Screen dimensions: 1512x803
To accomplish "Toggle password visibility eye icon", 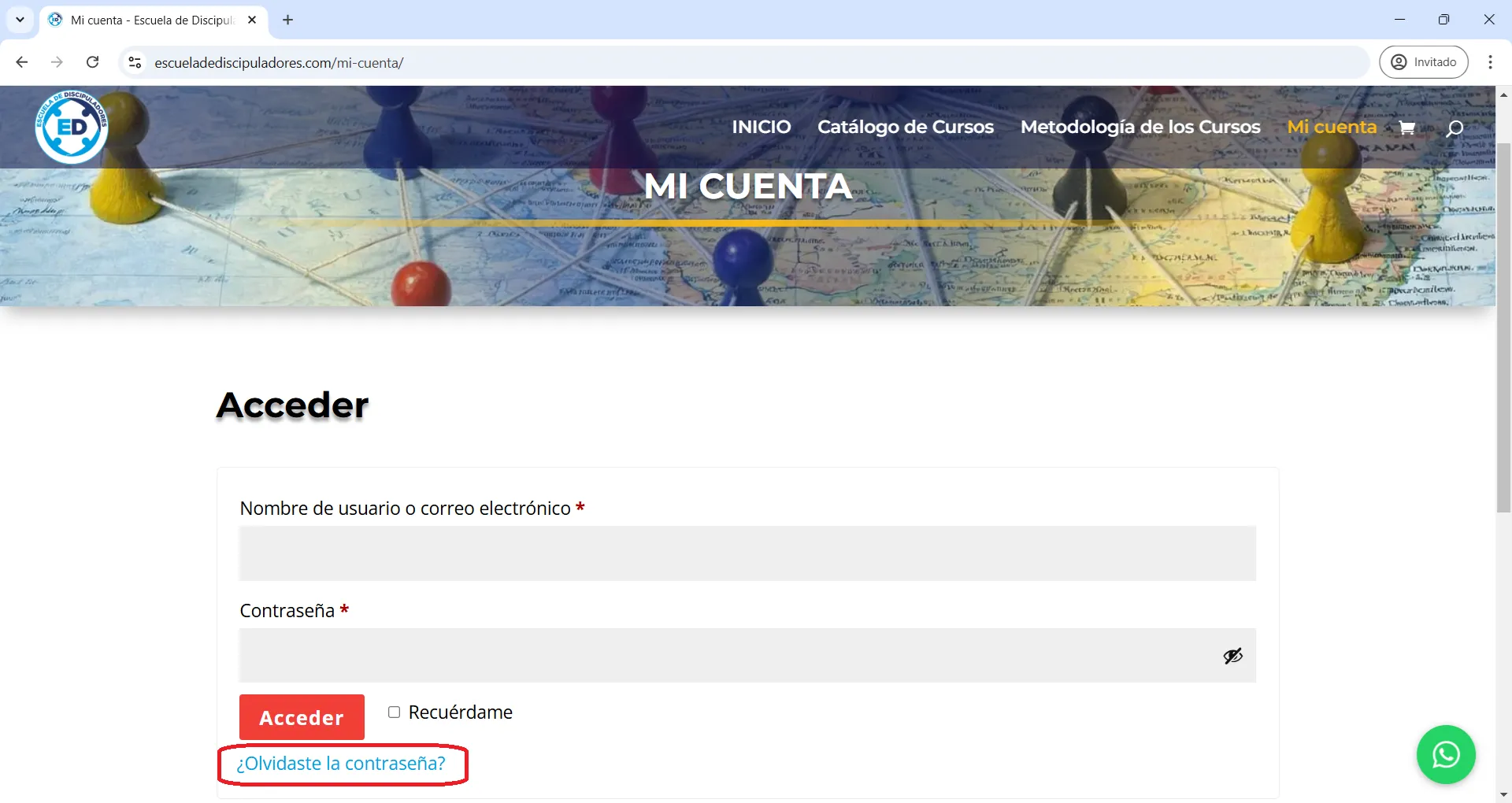I will coord(1232,656).
